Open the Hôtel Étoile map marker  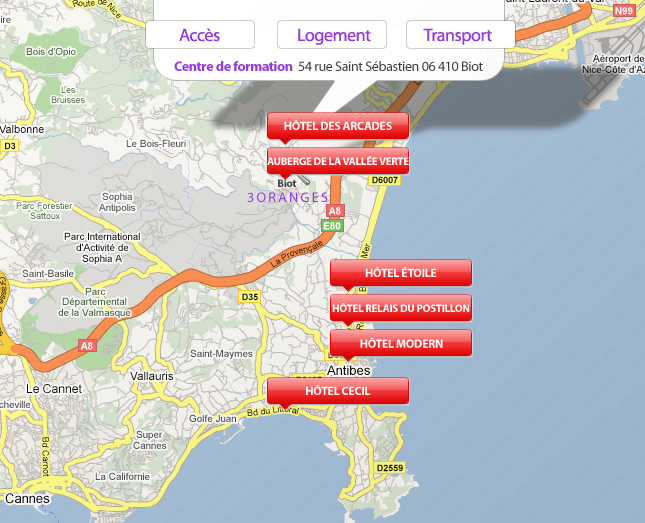coord(400,272)
